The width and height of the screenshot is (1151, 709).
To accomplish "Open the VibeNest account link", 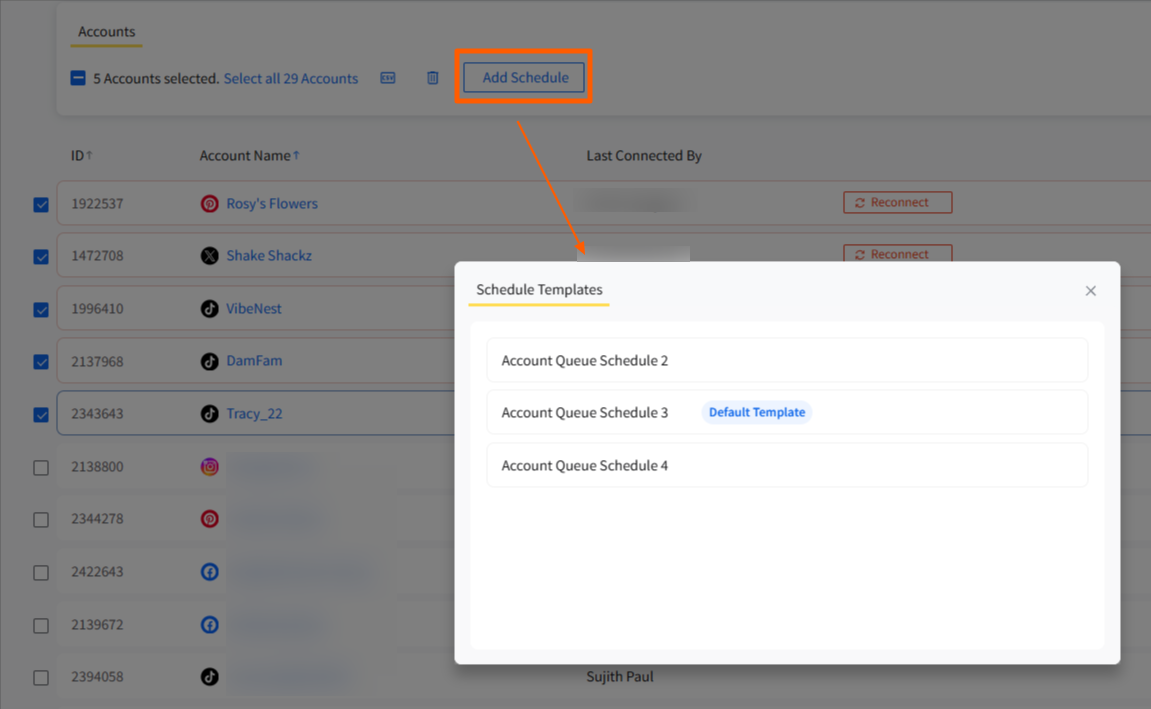I will [253, 309].
